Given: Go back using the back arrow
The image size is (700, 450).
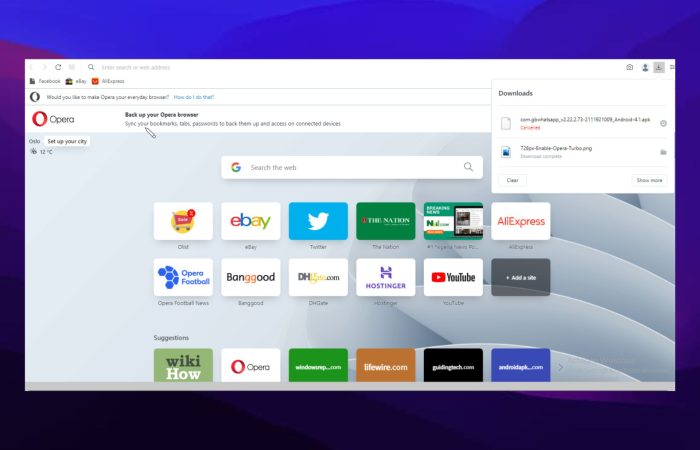Looking at the screenshot, I should tap(31, 67).
